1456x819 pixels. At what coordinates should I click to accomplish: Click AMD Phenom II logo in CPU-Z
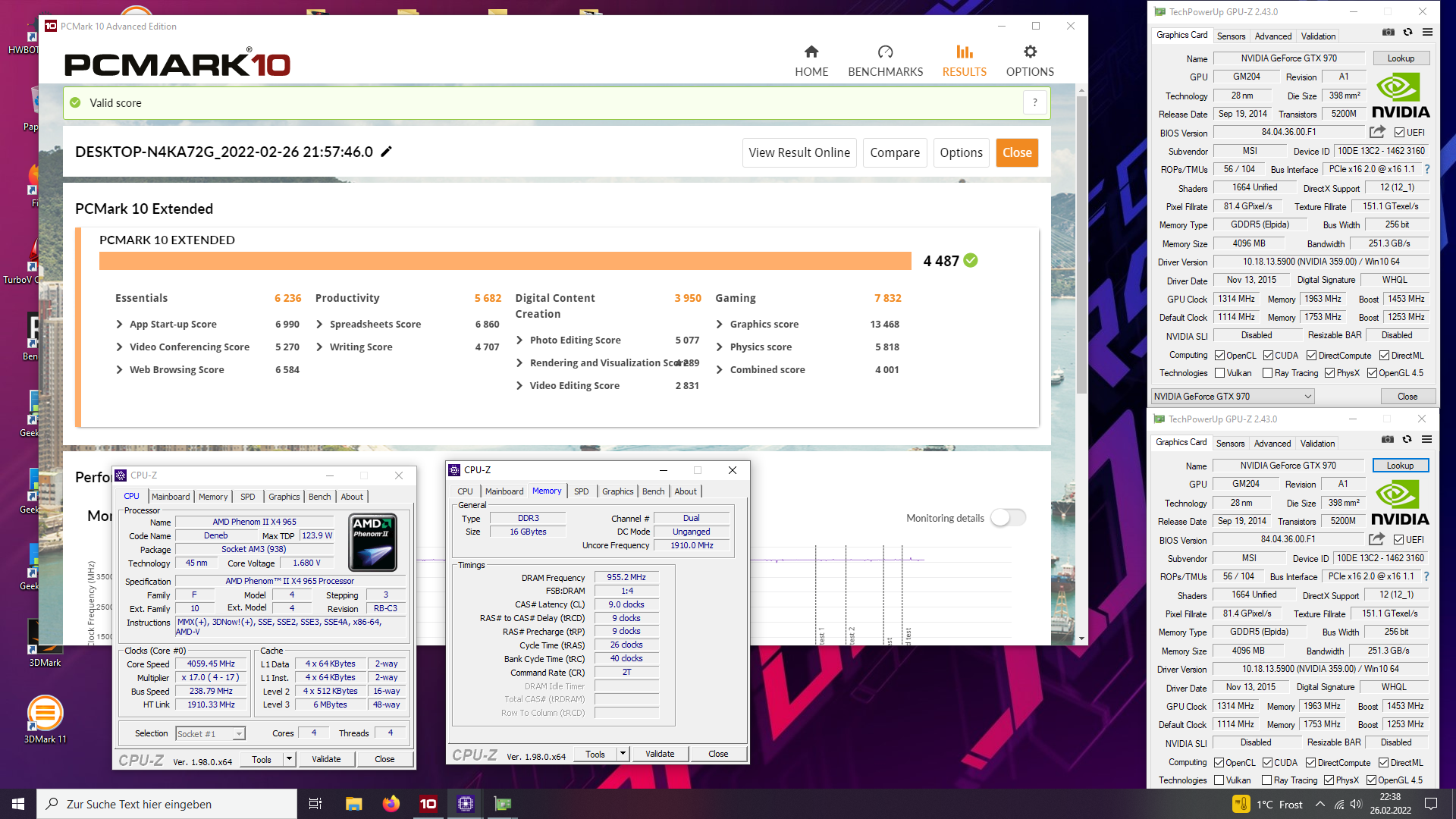(373, 543)
